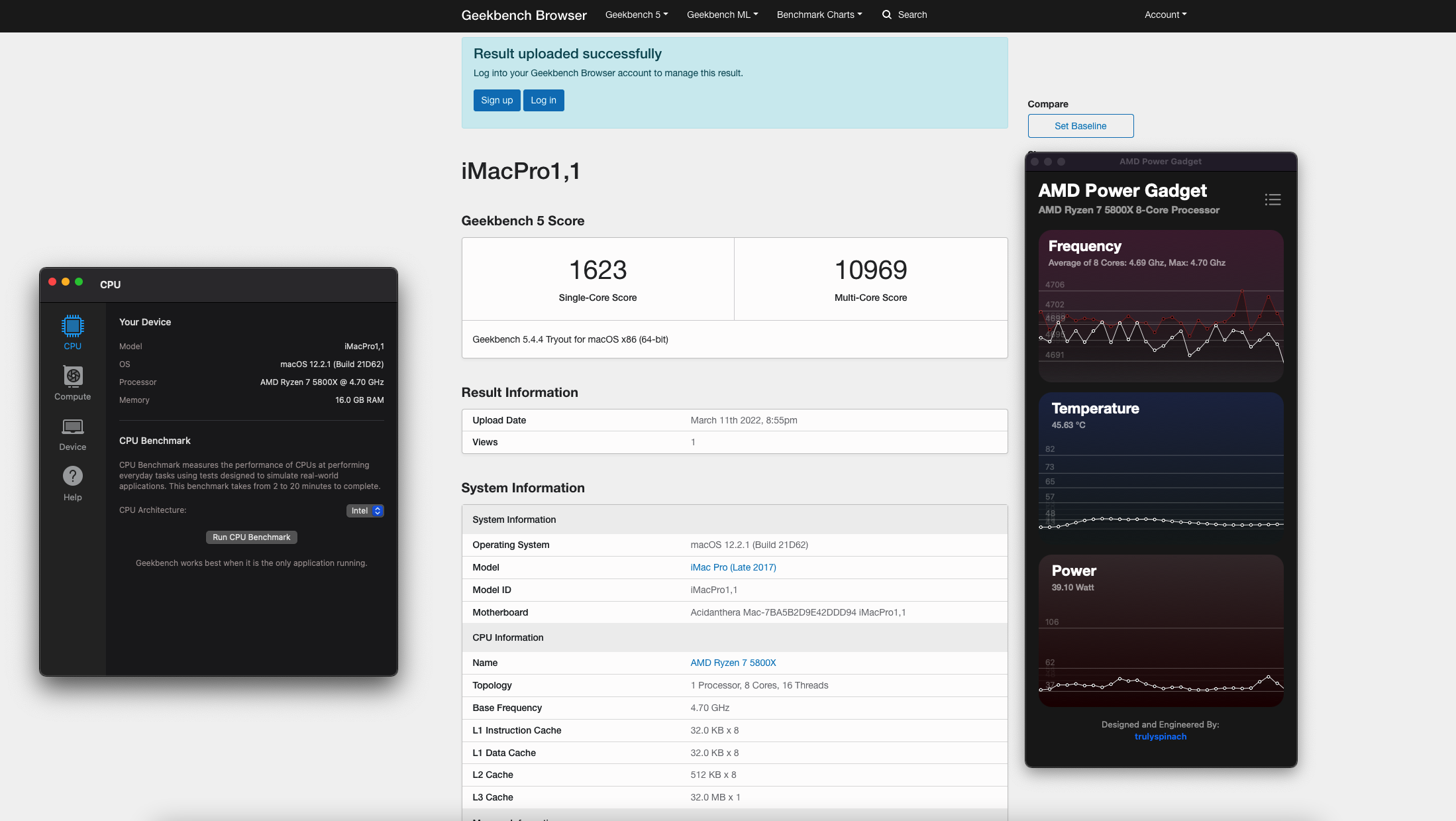Open the Benchmark Charts dropdown
The height and width of the screenshot is (821, 1456).
click(x=819, y=15)
